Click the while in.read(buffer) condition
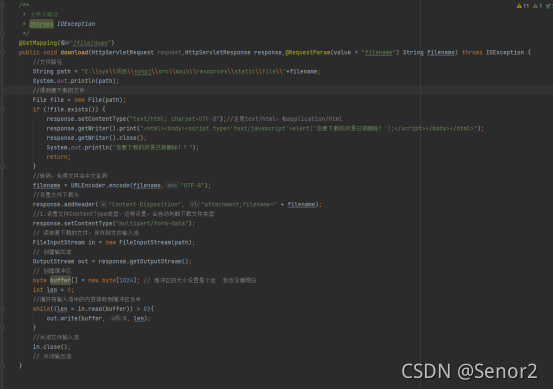The image size is (553, 390). pyautogui.click(x=93, y=310)
